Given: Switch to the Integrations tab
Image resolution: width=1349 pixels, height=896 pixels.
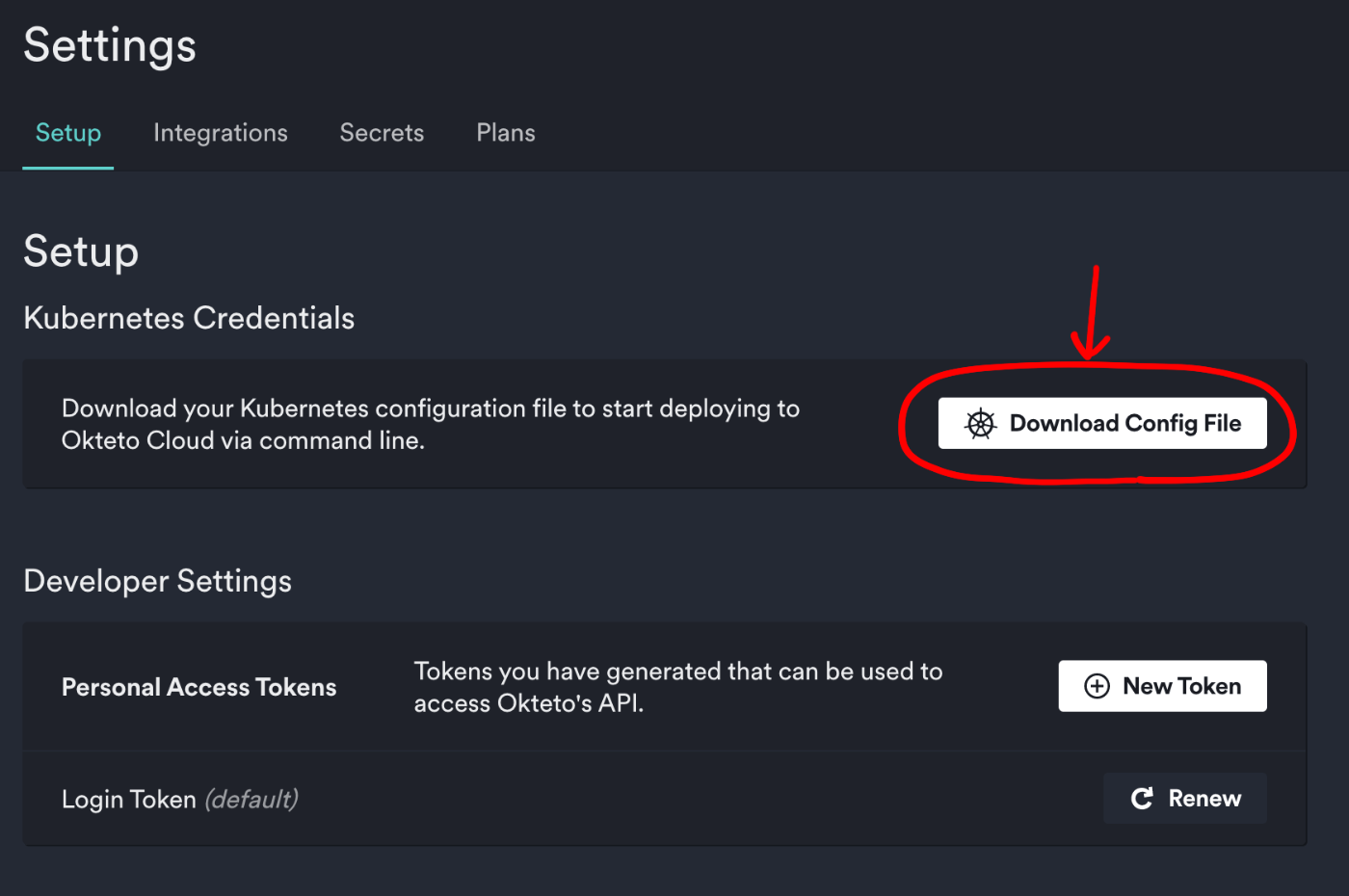Looking at the screenshot, I should 221,133.
